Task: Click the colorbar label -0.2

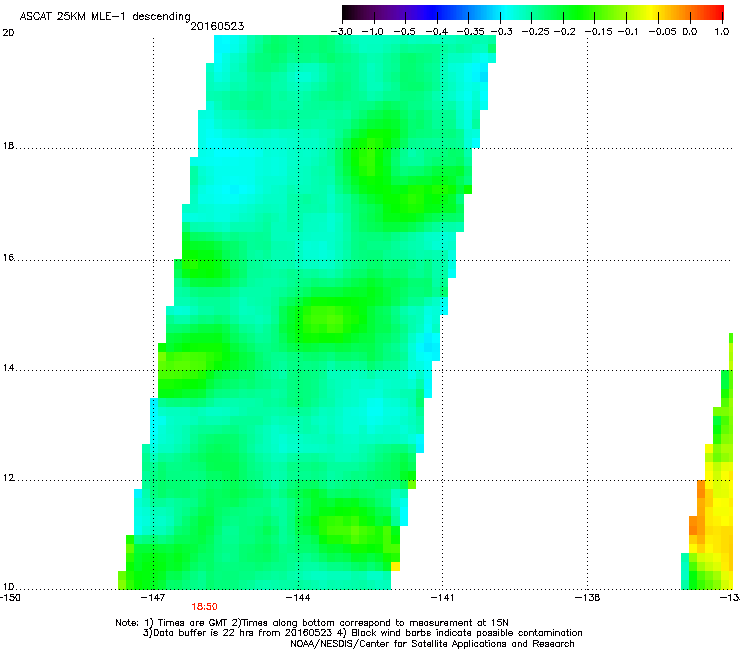Action: pyautogui.click(x=564, y=32)
